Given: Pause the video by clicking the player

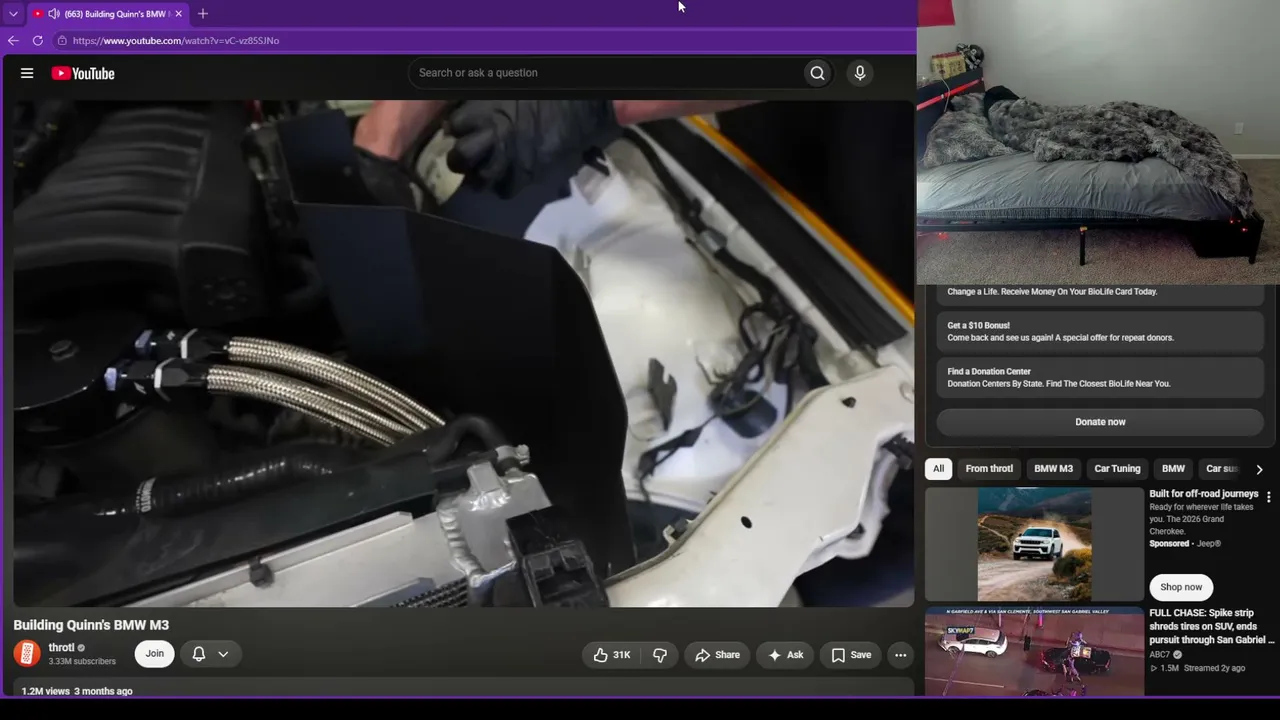Looking at the screenshot, I should 464,353.
